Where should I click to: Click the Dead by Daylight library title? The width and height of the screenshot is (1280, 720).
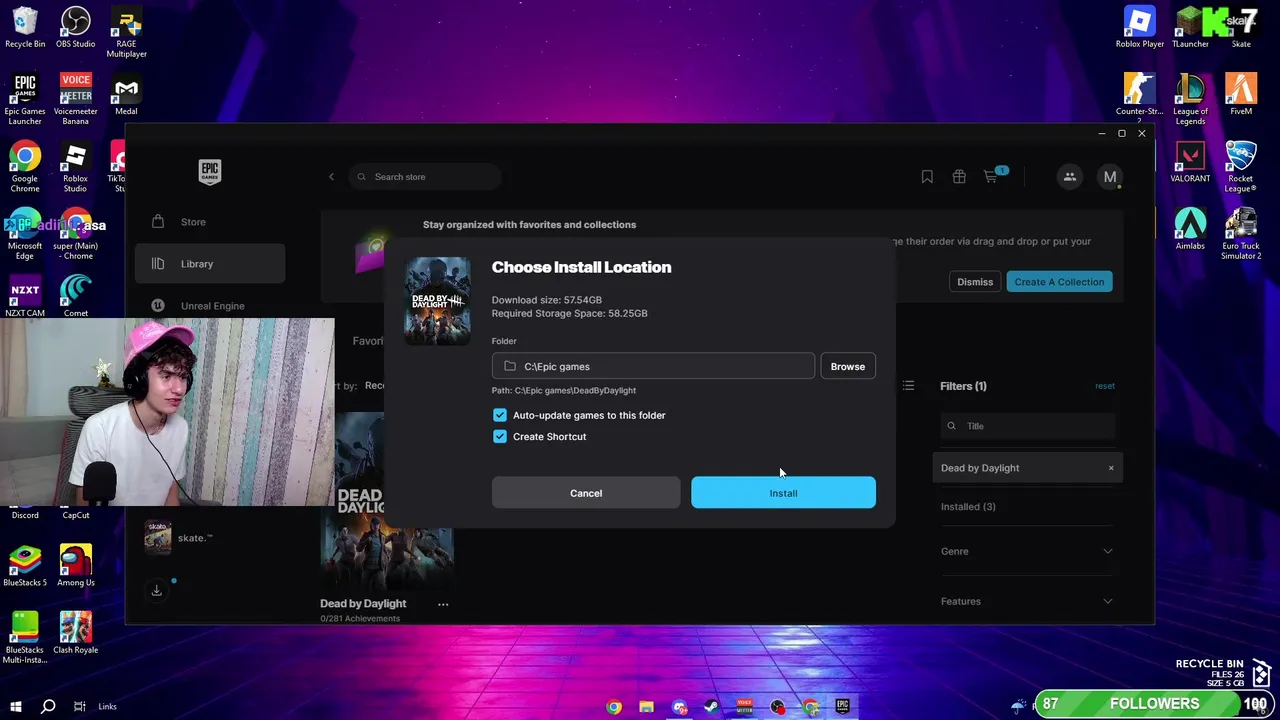363,604
